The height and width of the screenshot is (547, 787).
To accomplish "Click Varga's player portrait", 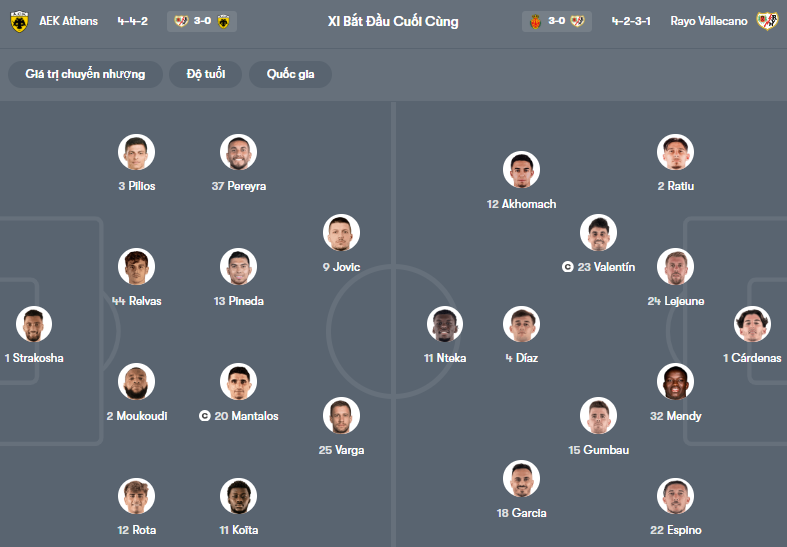I will tap(341, 416).
